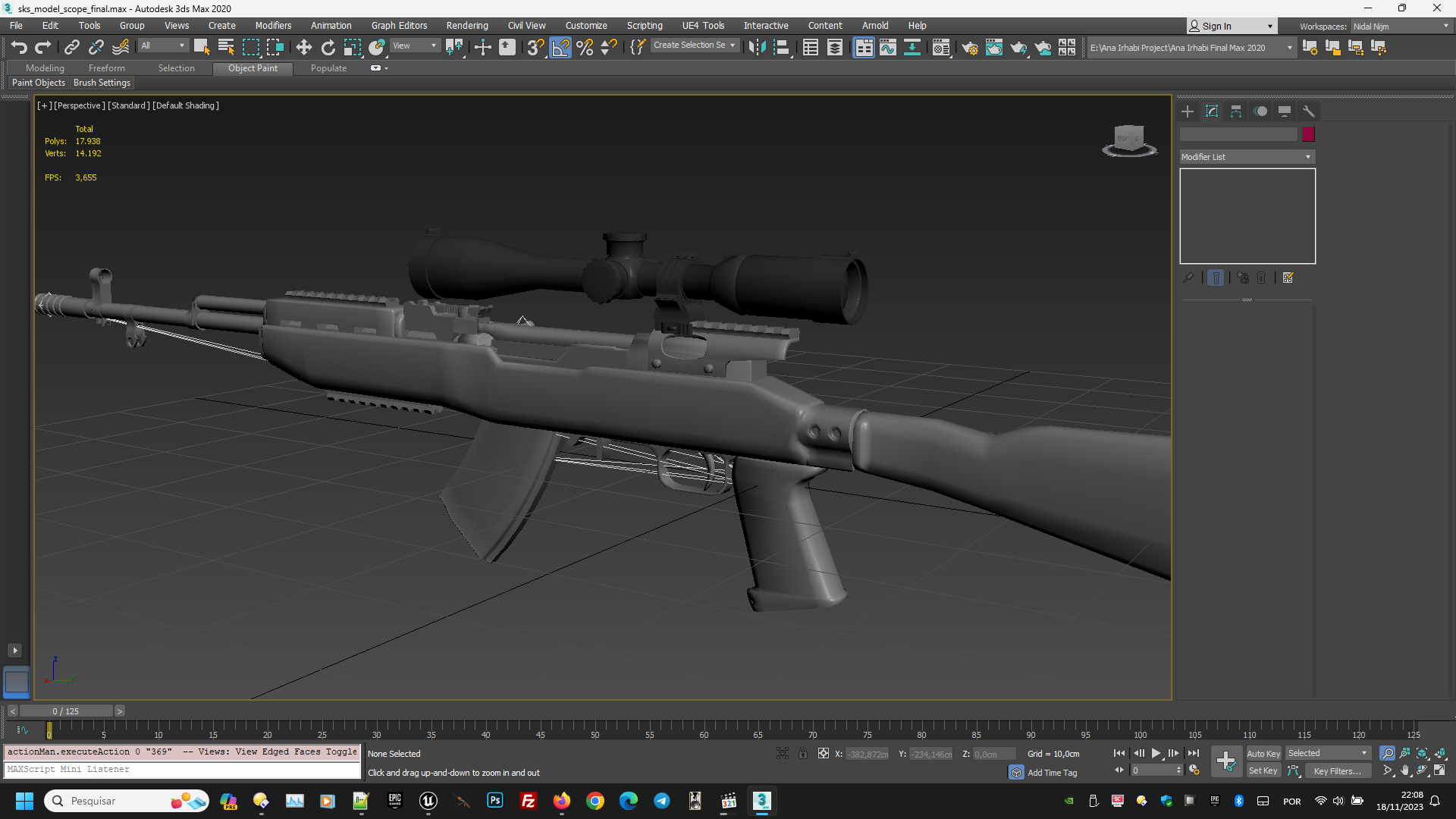The height and width of the screenshot is (819, 1456).
Task: Open the UE4 Tools menu
Action: [703, 25]
